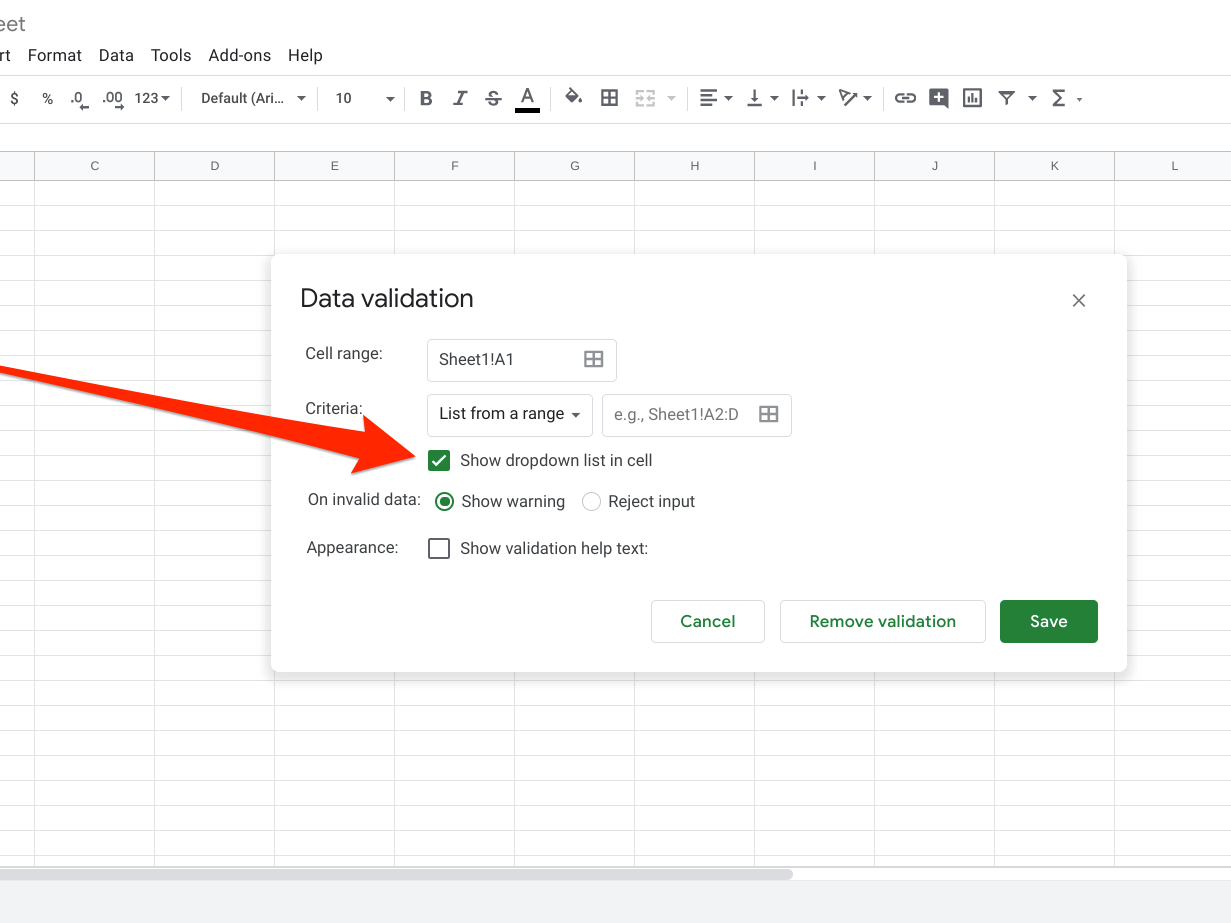1231x923 pixels.
Task: Select Show warning radio option
Action: pyautogui.click(x=445, y=501)
